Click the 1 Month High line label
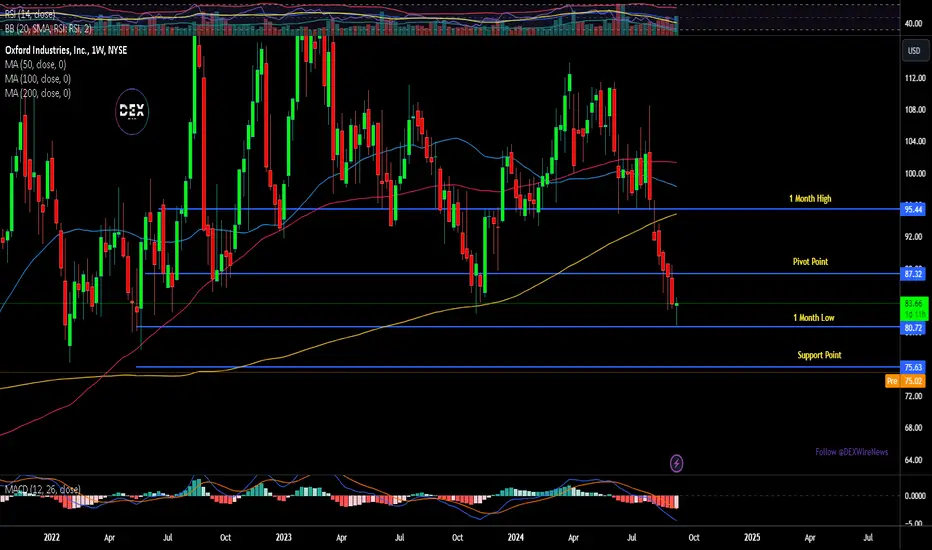Viewport: 932px width, 550px height. coord(810,199)
